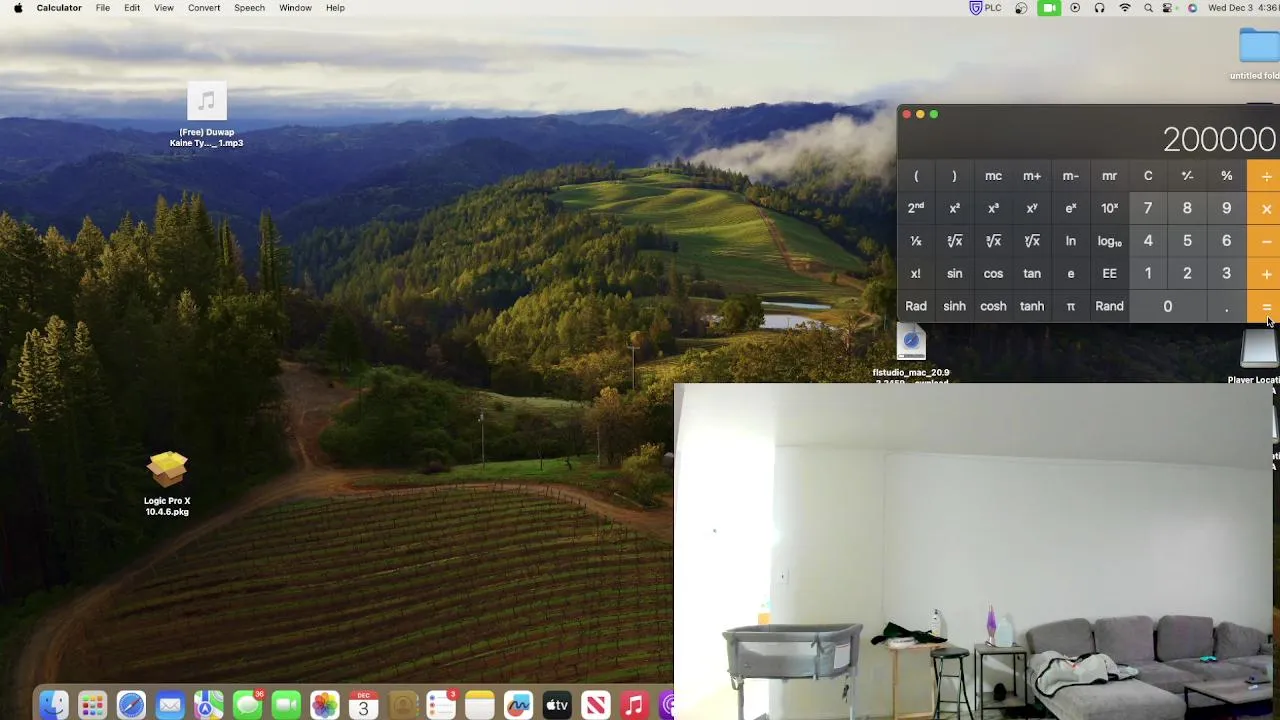The image size is (1280, 720).
Task: Click the digit 6 key
Action: coord(1226,241)
